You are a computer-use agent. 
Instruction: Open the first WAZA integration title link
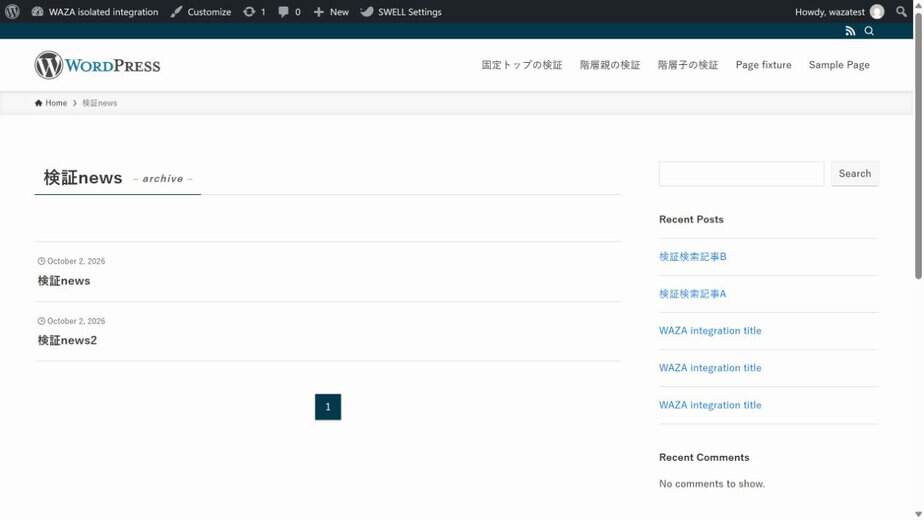pyautogui.click(x=710, y=331)
